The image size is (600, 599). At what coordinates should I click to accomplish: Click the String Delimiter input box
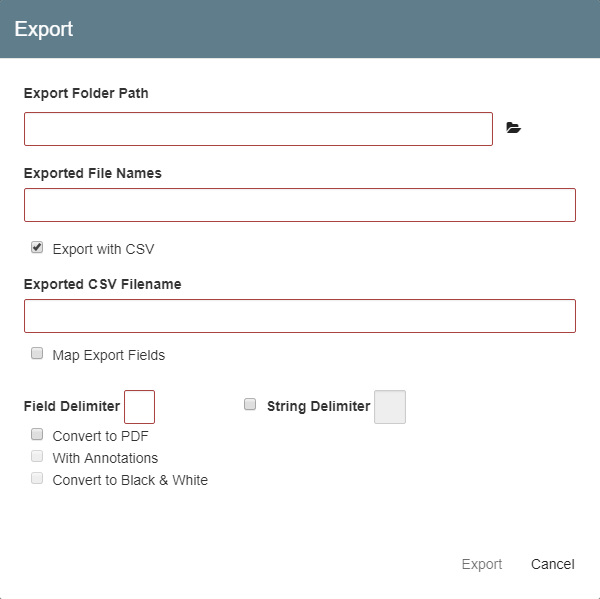389,407
